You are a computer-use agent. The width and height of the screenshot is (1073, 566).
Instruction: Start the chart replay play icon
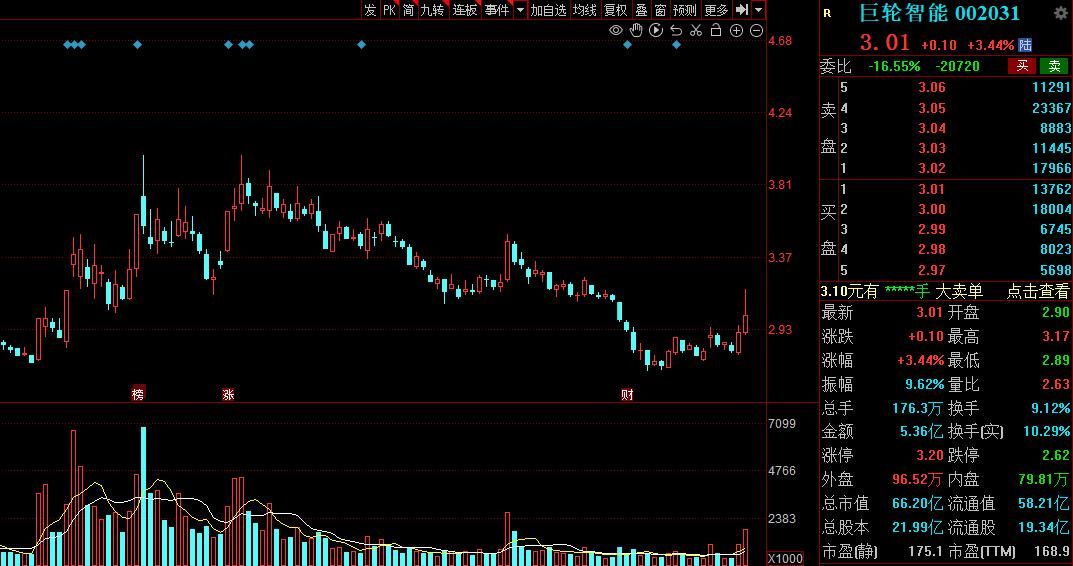pos(656,30)
